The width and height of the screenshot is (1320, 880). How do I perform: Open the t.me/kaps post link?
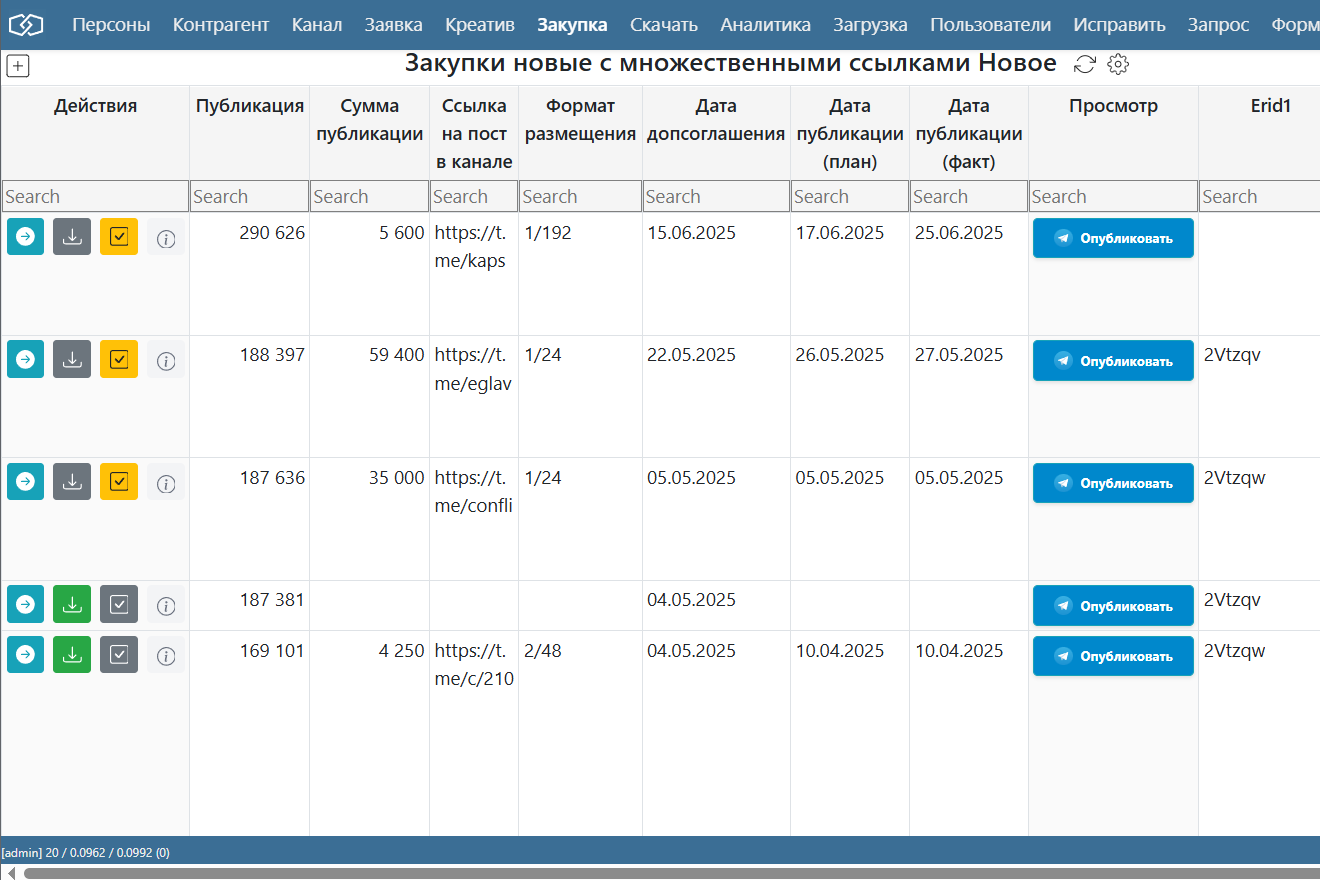(x=472, y=247)
